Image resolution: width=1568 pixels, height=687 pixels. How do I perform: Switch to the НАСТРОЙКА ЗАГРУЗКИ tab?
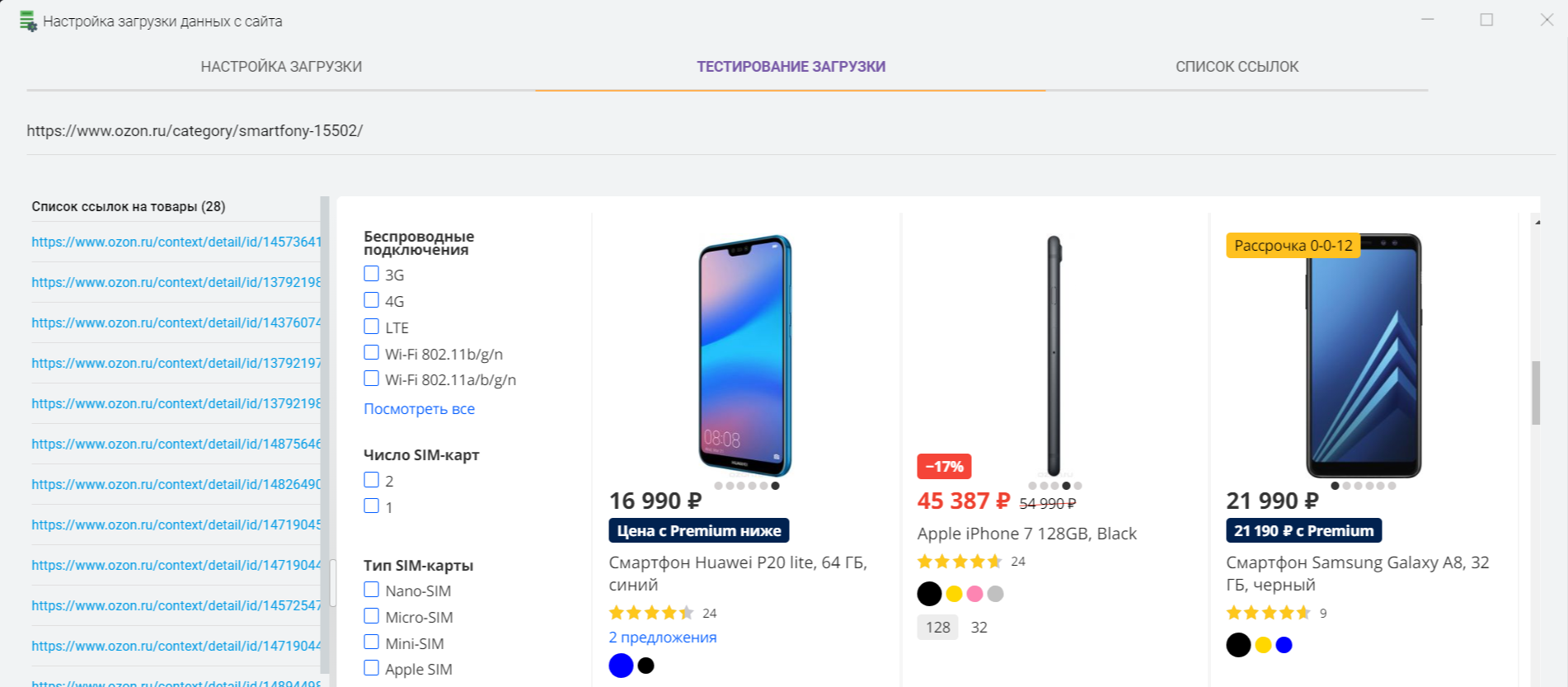(x=281, y=67)
